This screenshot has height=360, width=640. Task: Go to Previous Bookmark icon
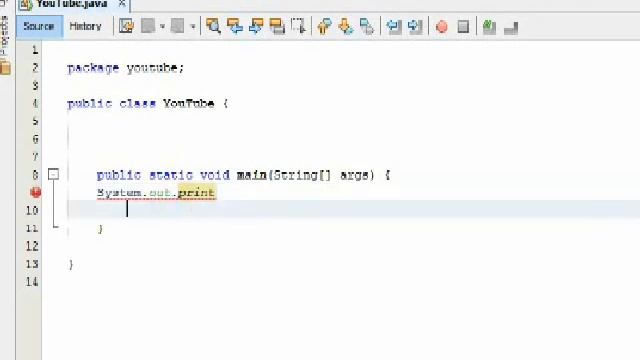coord(324,27)
